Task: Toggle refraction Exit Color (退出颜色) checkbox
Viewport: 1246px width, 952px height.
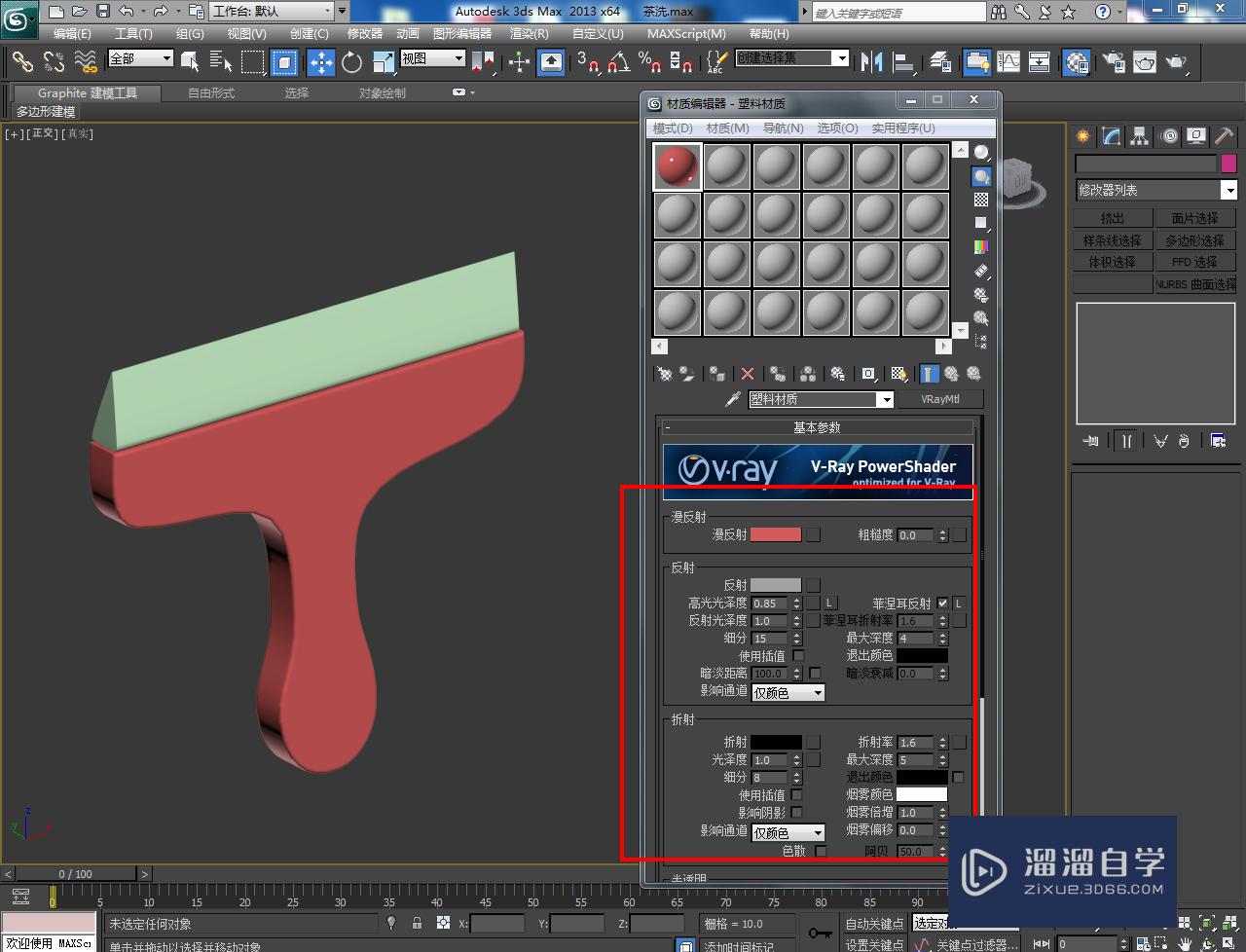Action: [x=958, y=778]
